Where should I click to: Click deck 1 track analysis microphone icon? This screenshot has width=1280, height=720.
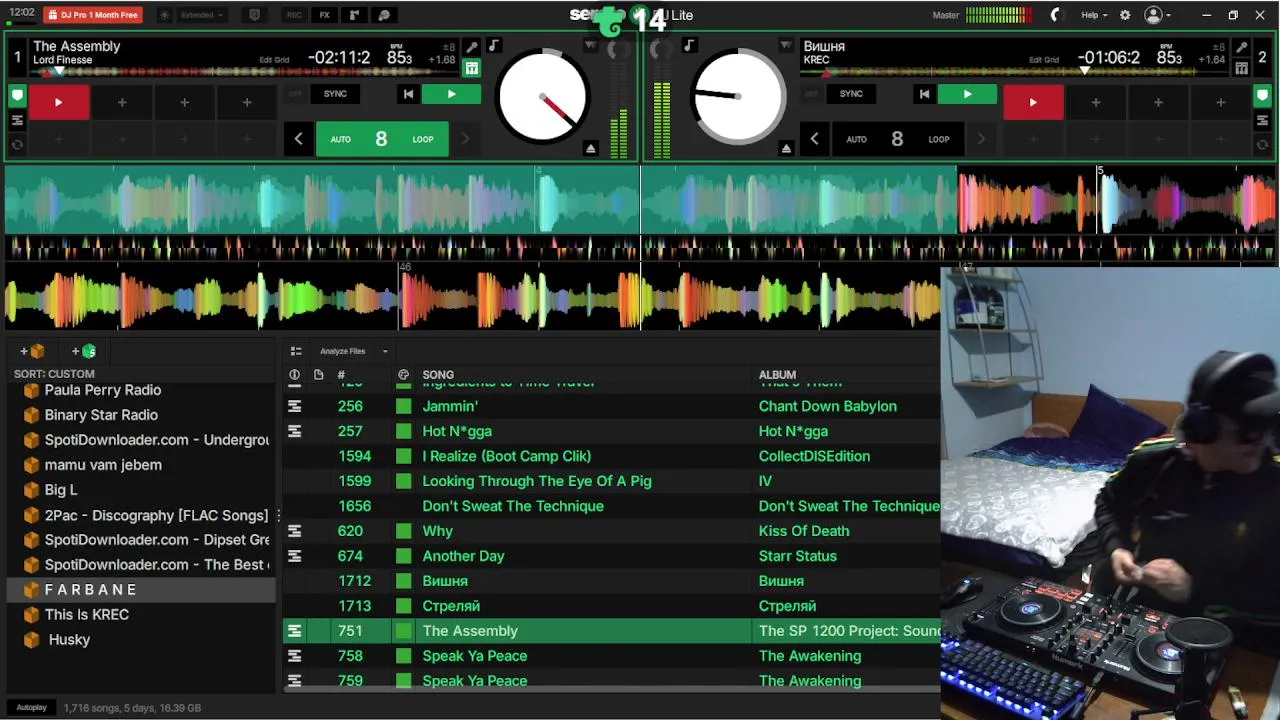(472, 47)
